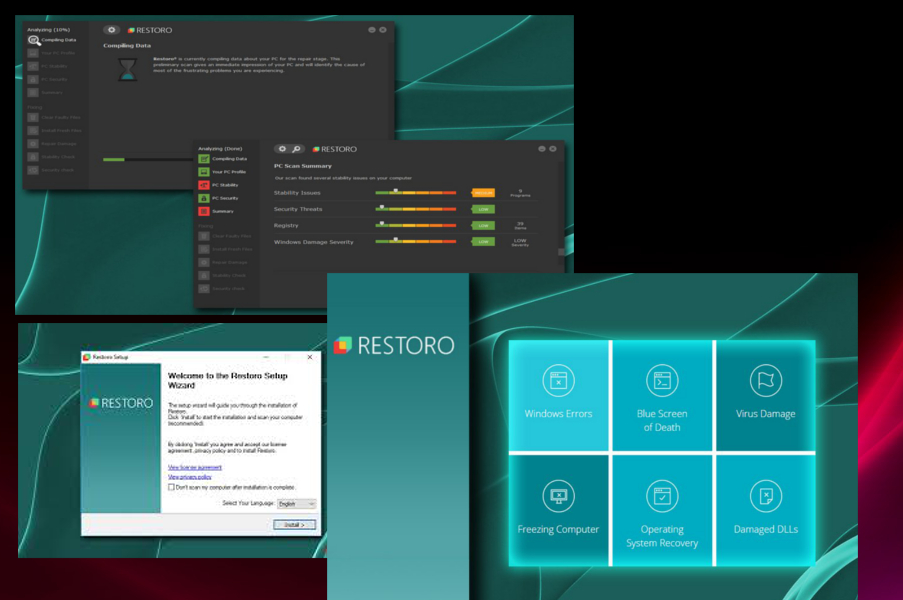Click the Analyzing (Done) status text
903x600 pixels.
(221, 149)
